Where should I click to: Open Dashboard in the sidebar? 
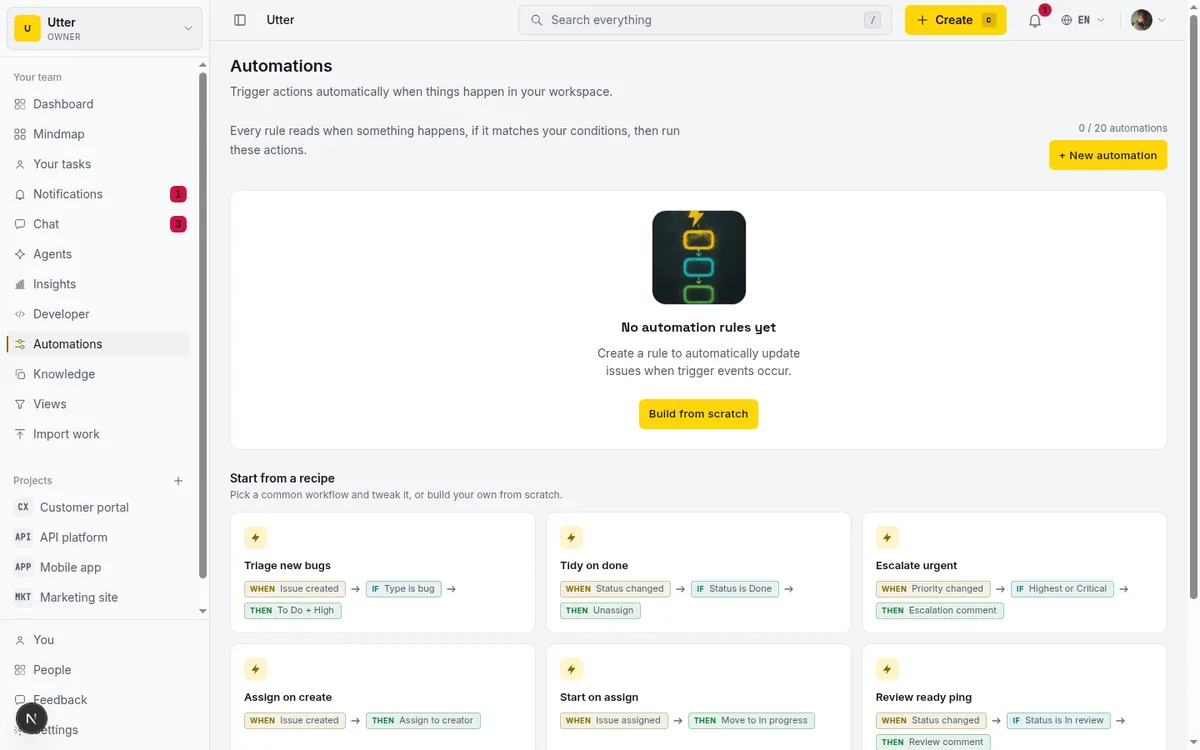(97, 104)
